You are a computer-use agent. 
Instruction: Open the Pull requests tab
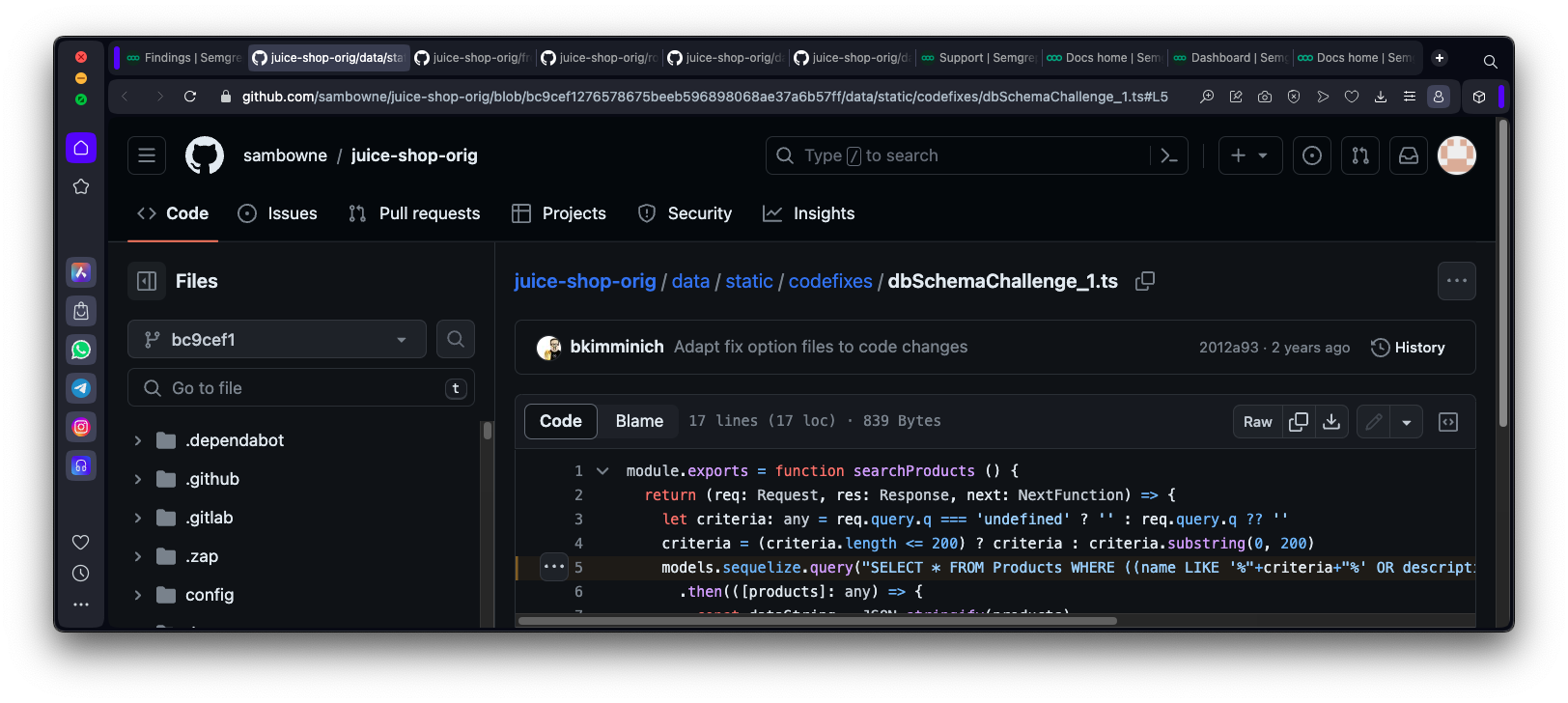[x=414, y=213]
